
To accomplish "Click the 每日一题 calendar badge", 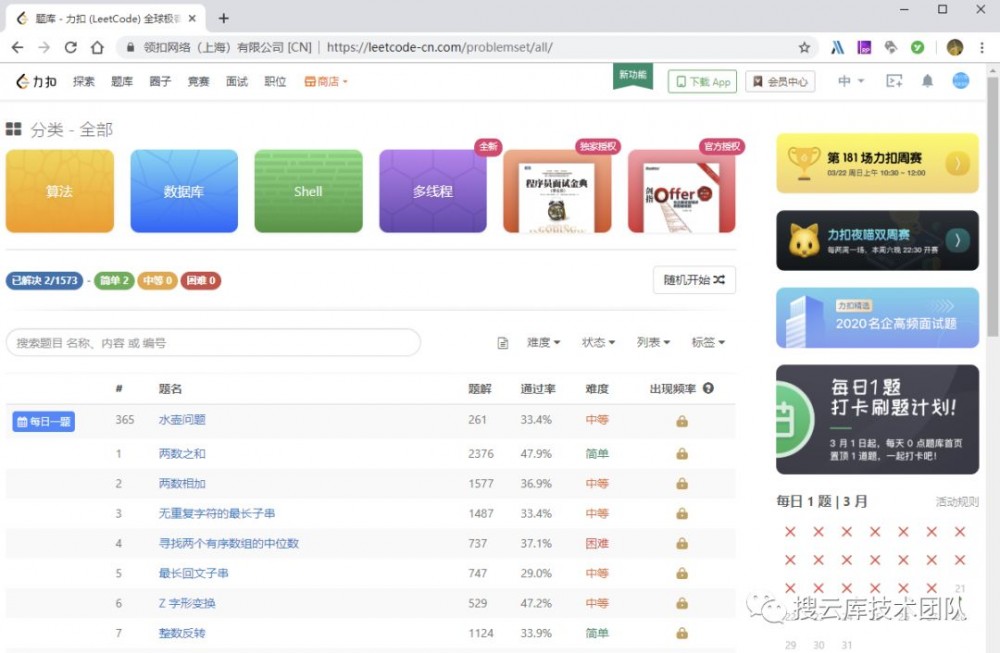I will click(x=42, y=421).
